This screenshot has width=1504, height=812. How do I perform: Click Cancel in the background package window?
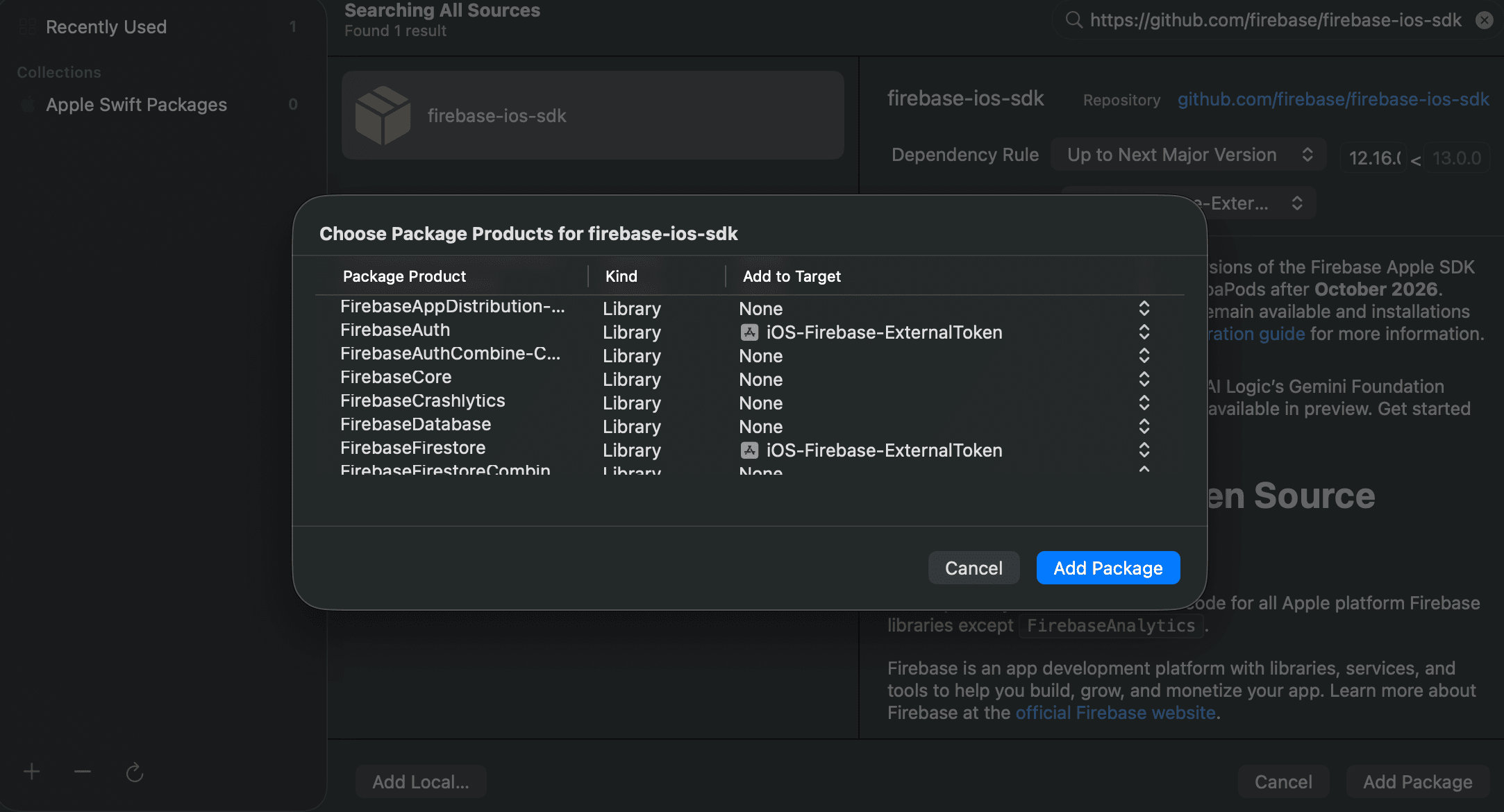tap(1283, 782)
